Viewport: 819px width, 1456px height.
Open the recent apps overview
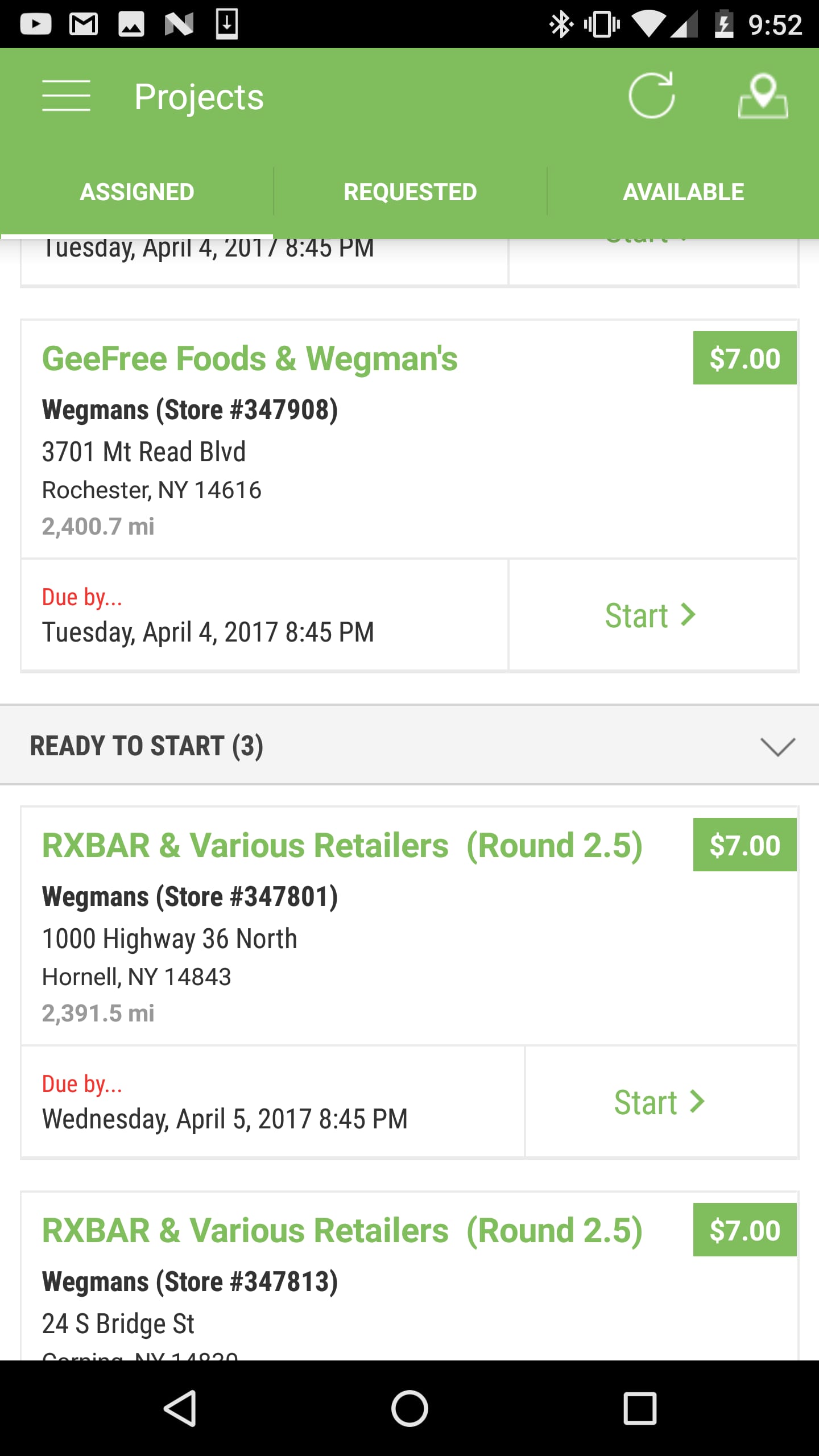[x=640, y=1408]
